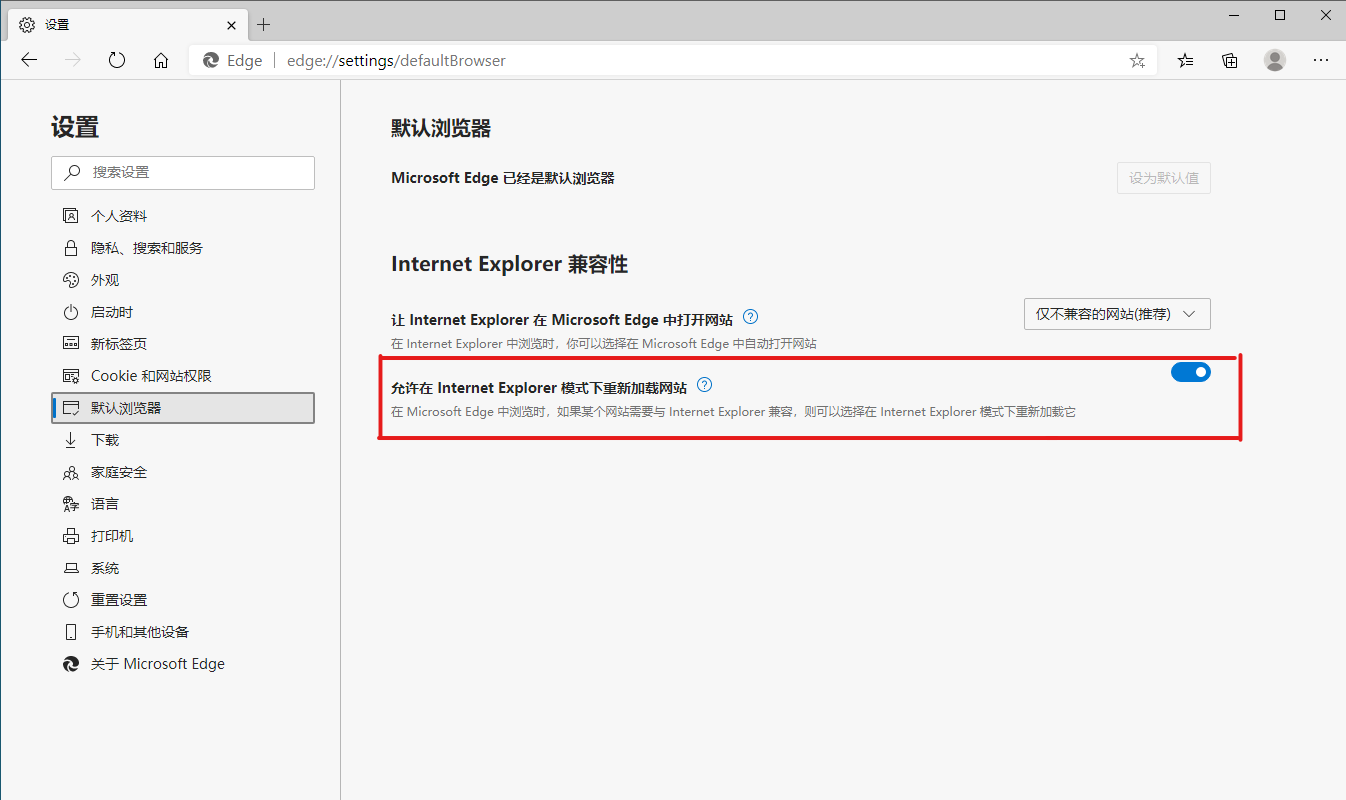Open 手机和其他设备 settings section

coord(183,632)
